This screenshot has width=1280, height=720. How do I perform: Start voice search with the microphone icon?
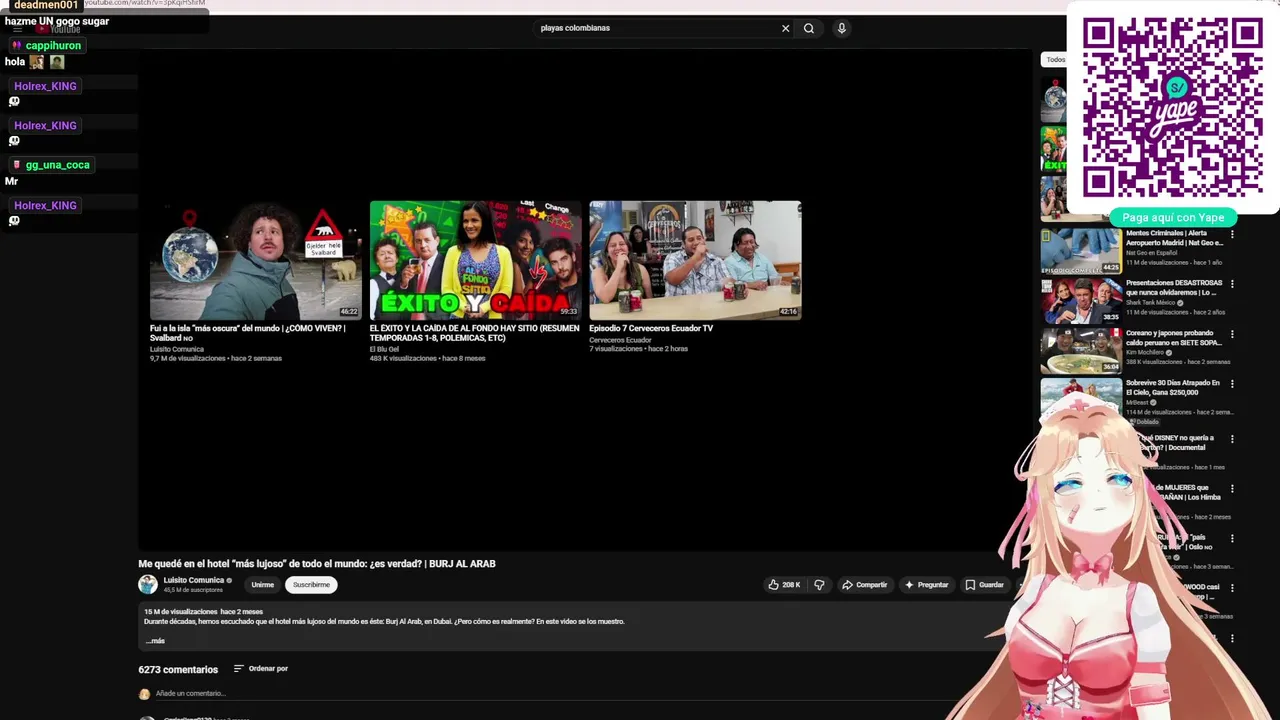(x=842, y=28)
